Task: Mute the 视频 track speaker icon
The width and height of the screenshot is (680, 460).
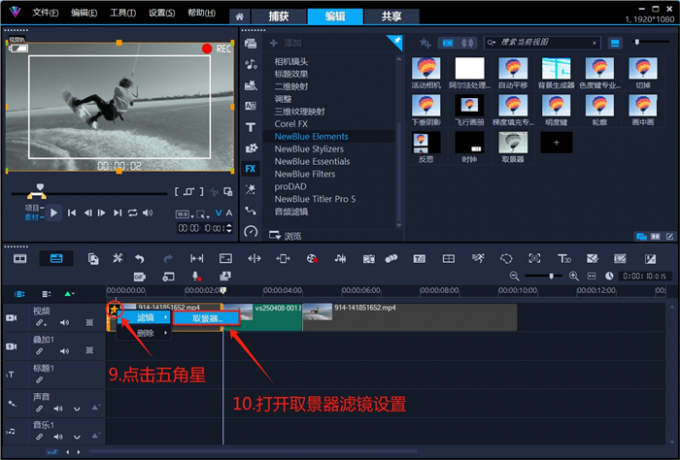Action: 65,323
